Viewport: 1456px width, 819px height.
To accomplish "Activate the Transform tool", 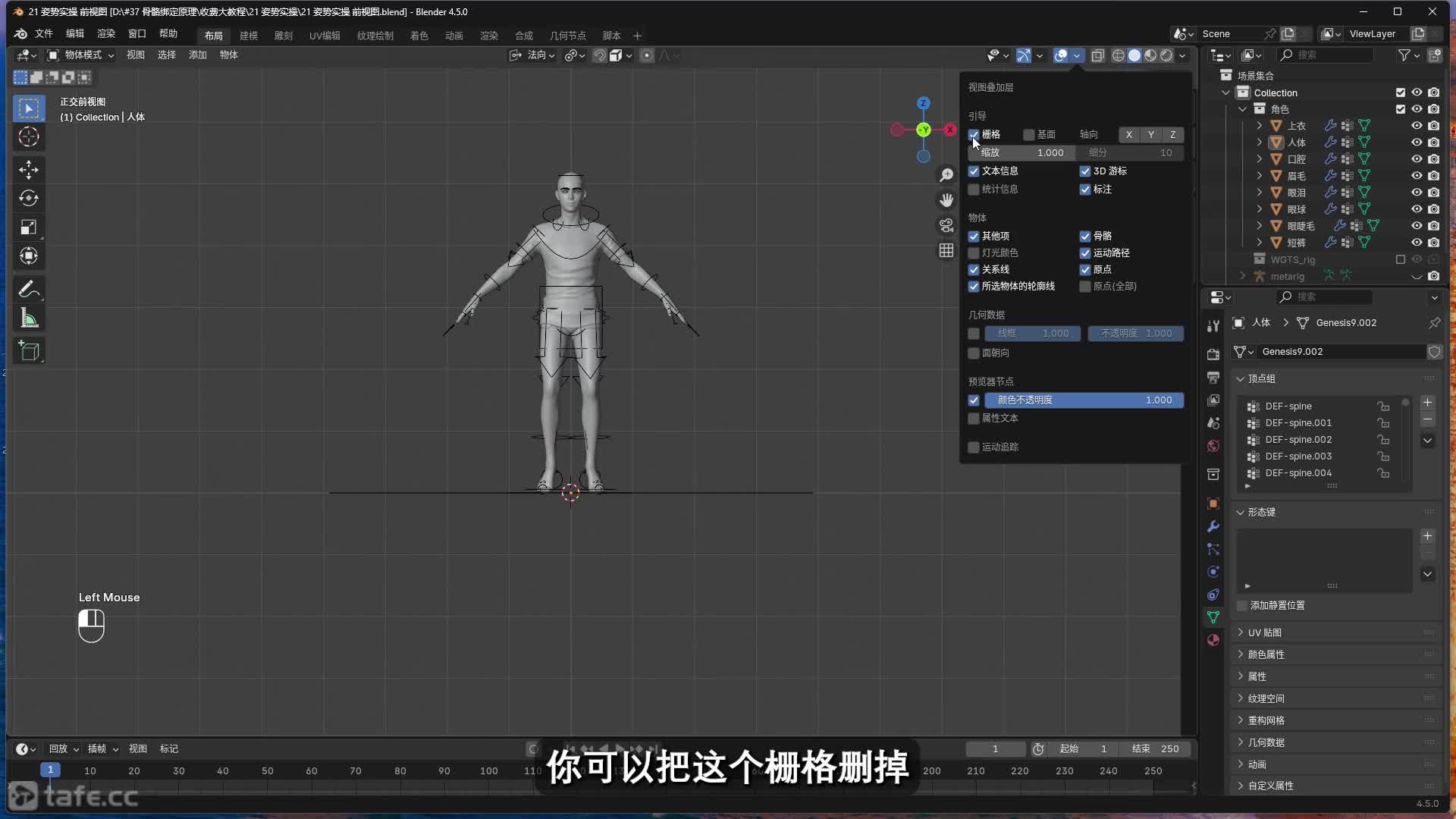I will (x=29, y=256).
